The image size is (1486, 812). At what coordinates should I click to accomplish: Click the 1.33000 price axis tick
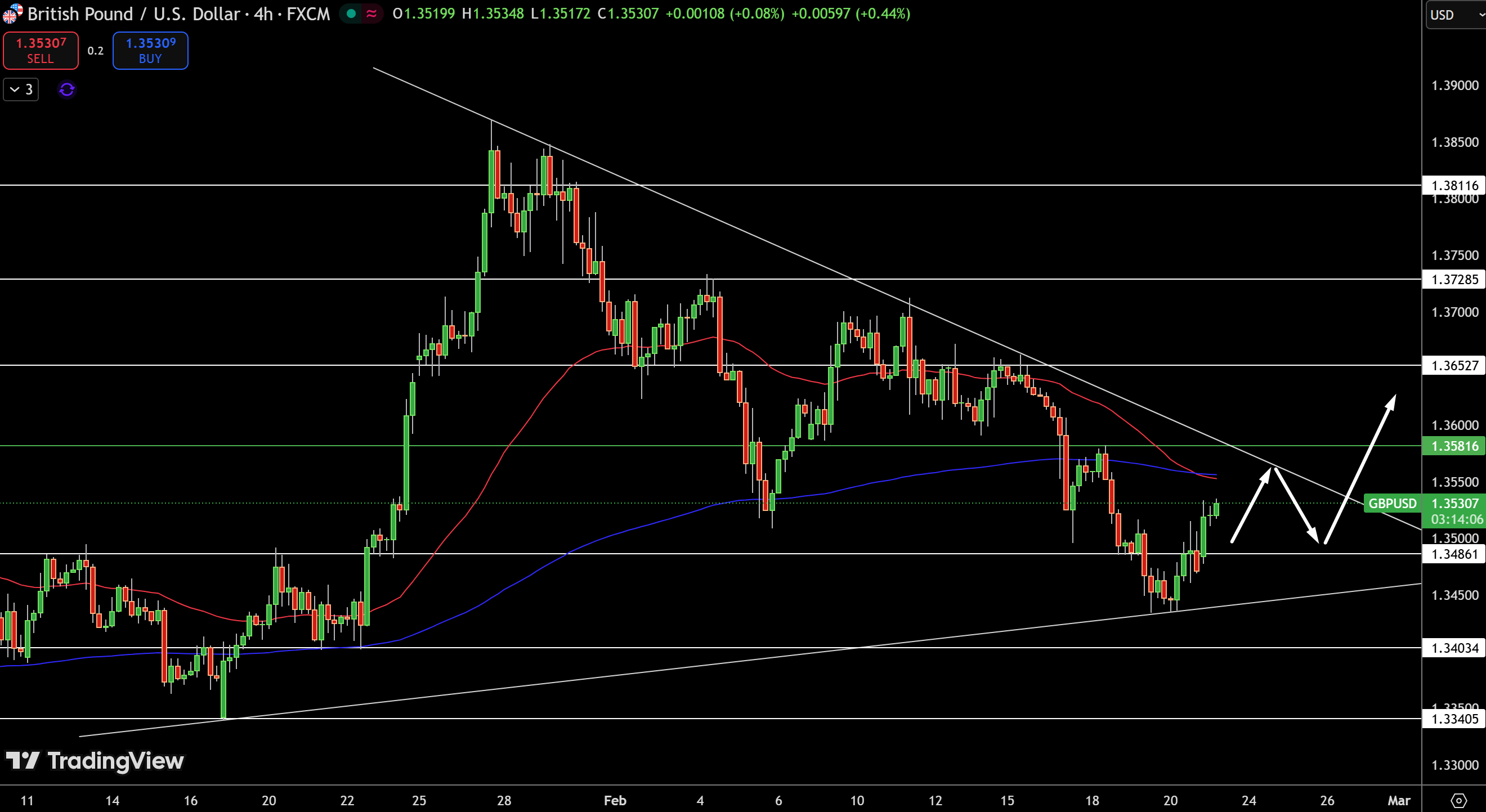coord(1455,765)
